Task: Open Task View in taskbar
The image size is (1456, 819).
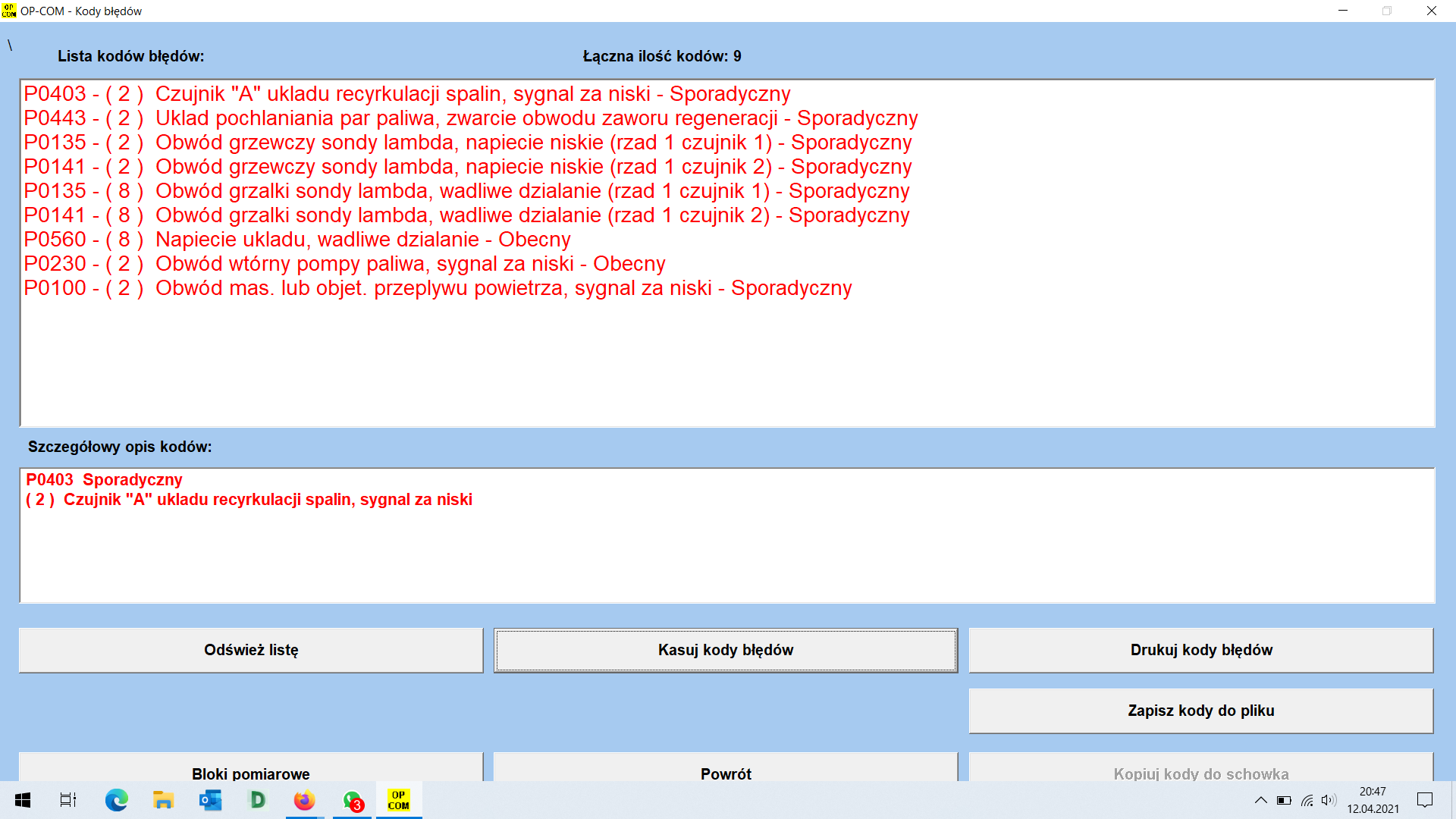Action: click(68, 800)
